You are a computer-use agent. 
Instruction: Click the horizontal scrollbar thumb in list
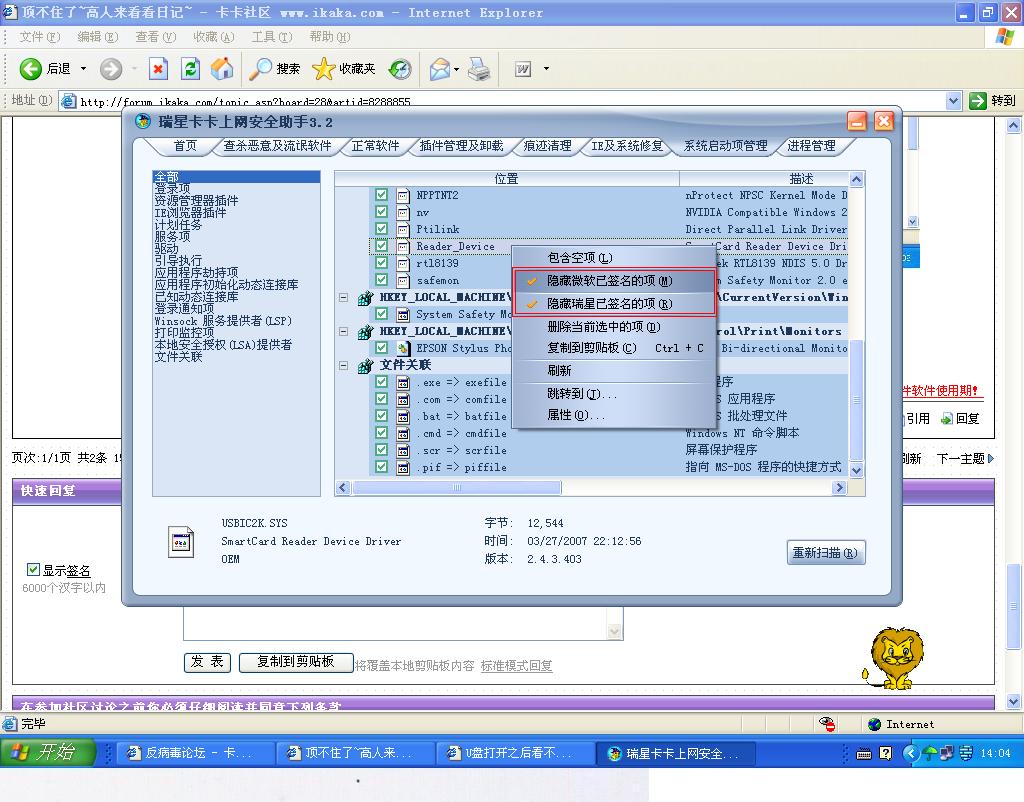456,487
